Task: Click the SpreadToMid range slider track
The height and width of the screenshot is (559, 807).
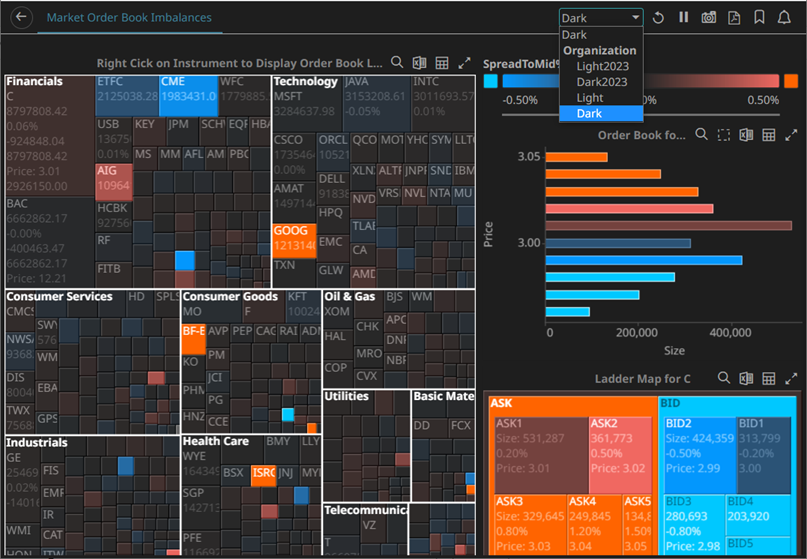Action: coord(641,114)
